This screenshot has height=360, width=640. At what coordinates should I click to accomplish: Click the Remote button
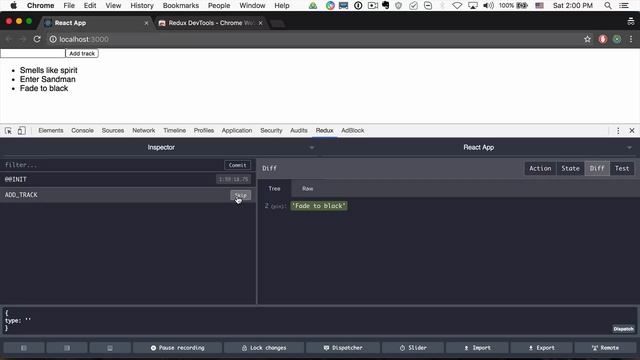605,348
